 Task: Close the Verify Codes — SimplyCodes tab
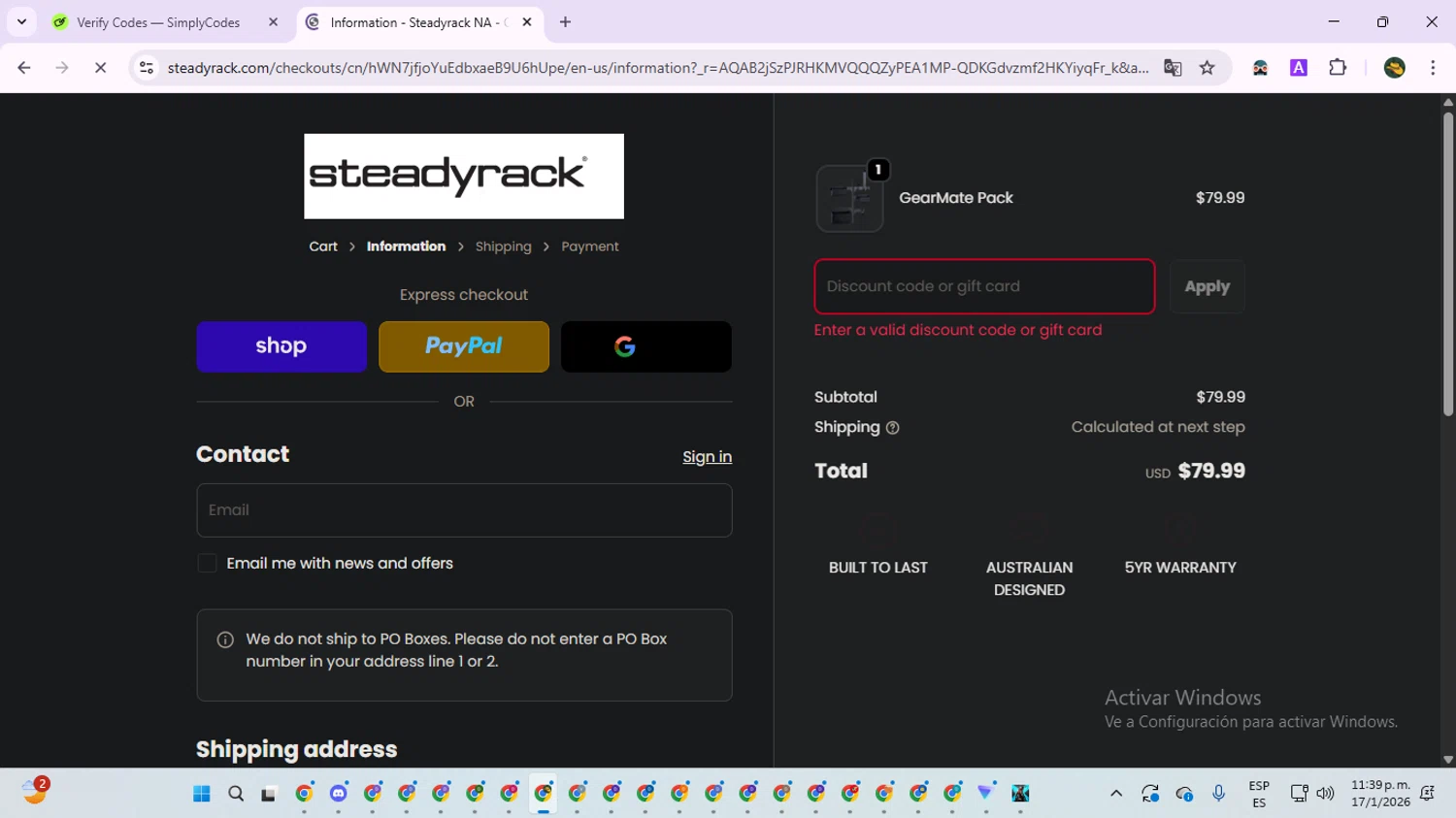click(x=273, y=22)
